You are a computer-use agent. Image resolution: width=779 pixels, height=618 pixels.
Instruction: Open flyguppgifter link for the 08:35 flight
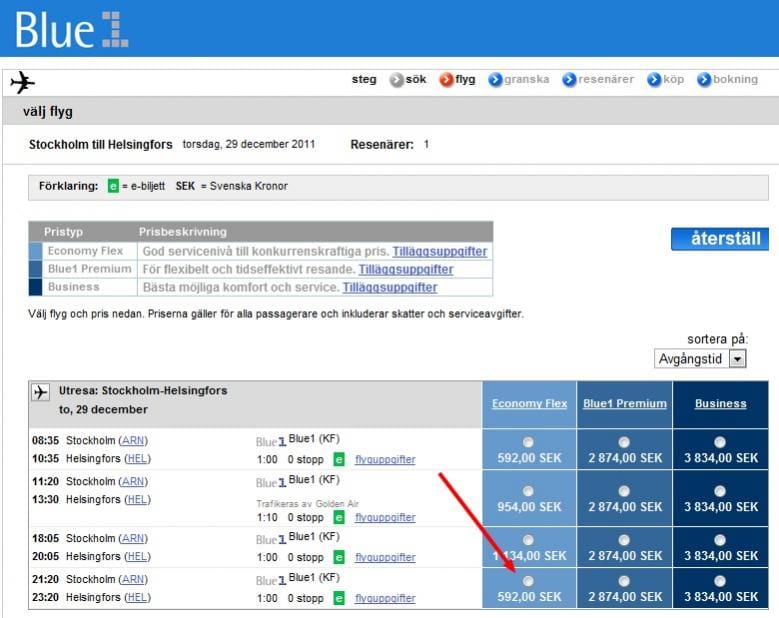(385, 460)
